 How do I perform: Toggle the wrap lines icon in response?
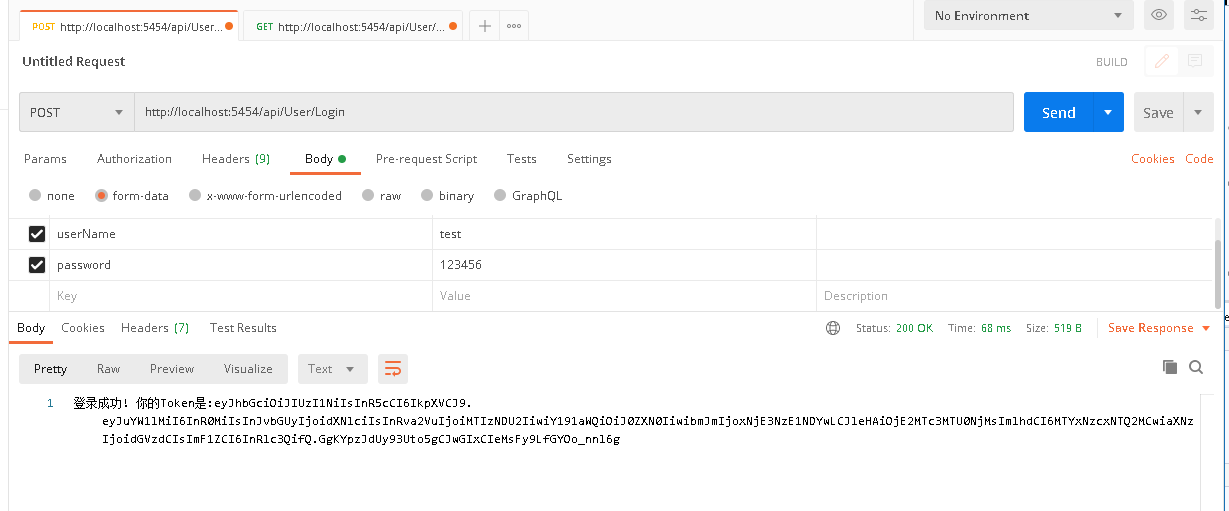point(392,369)
